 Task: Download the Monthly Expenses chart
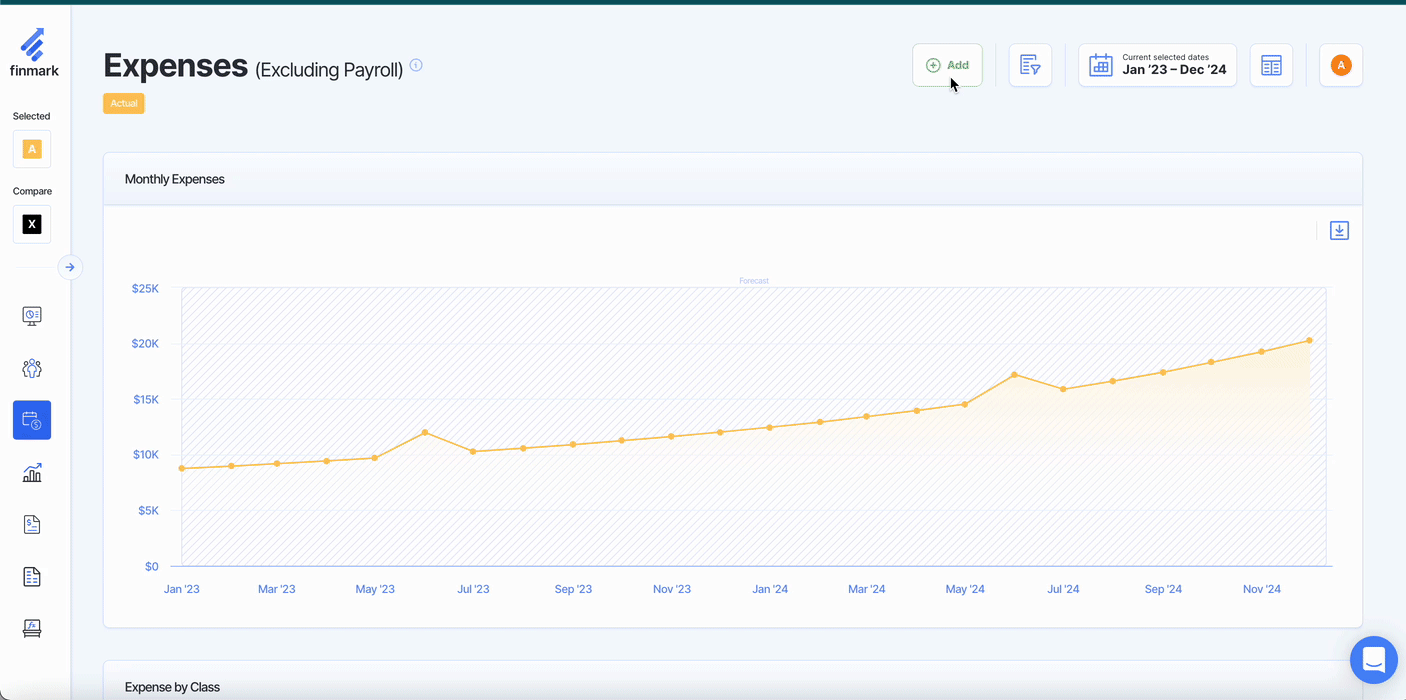(x=1339, y=231)
